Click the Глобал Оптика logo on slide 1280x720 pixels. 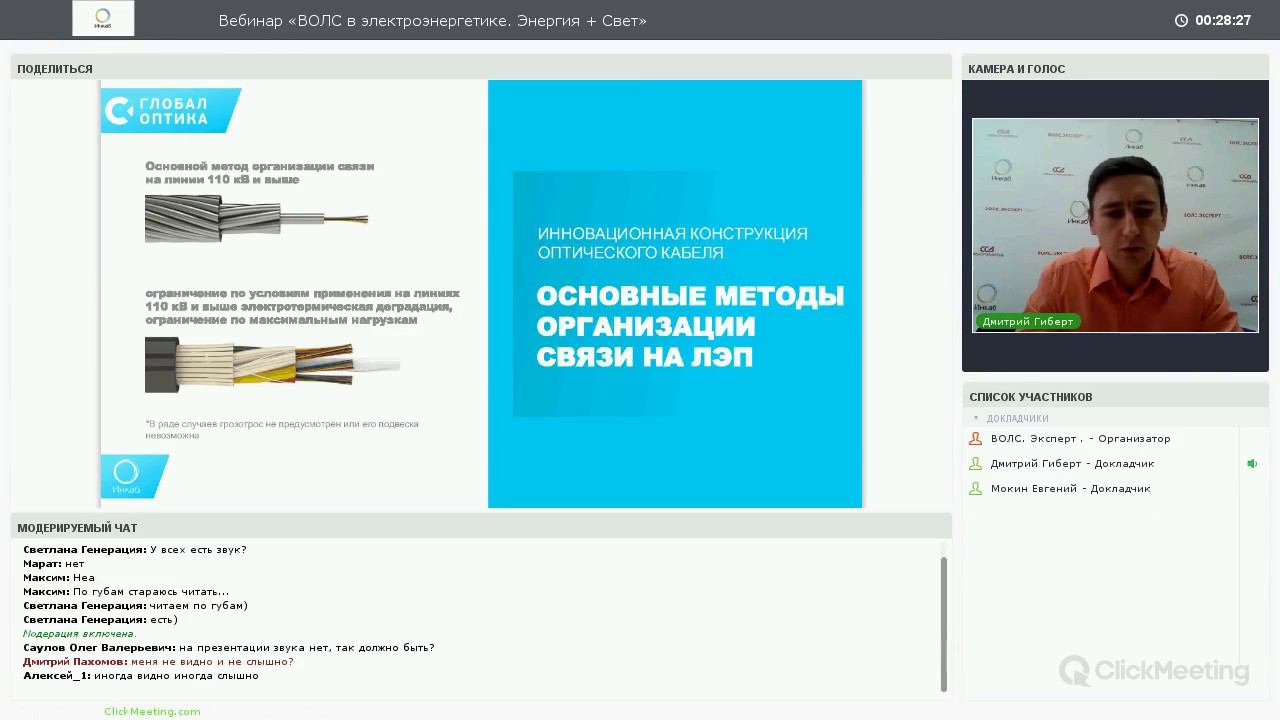coord(171,110)
